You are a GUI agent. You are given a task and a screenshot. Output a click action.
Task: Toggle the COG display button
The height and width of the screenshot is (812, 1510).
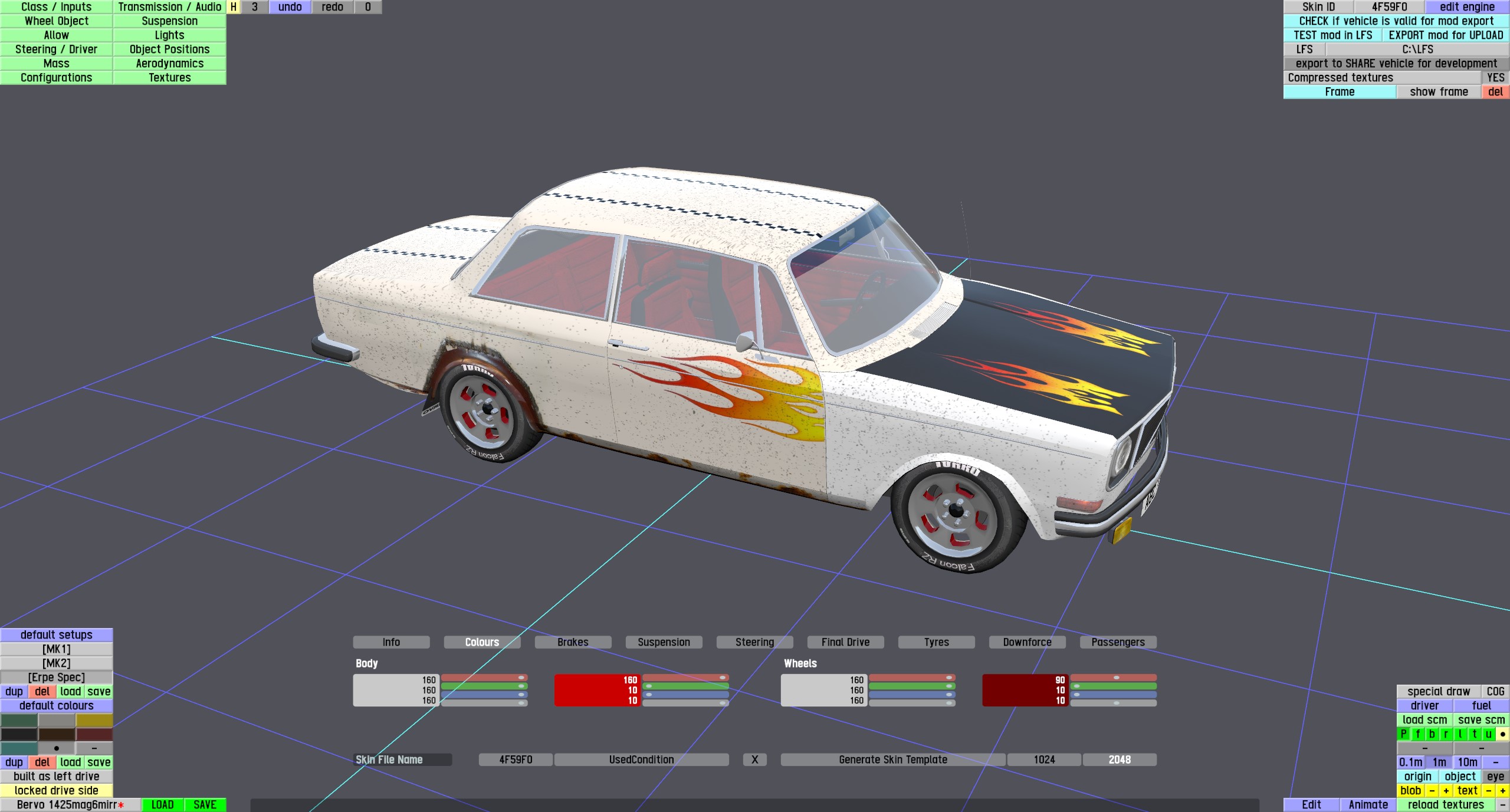pyautogui.click(x=1495, y=692)
